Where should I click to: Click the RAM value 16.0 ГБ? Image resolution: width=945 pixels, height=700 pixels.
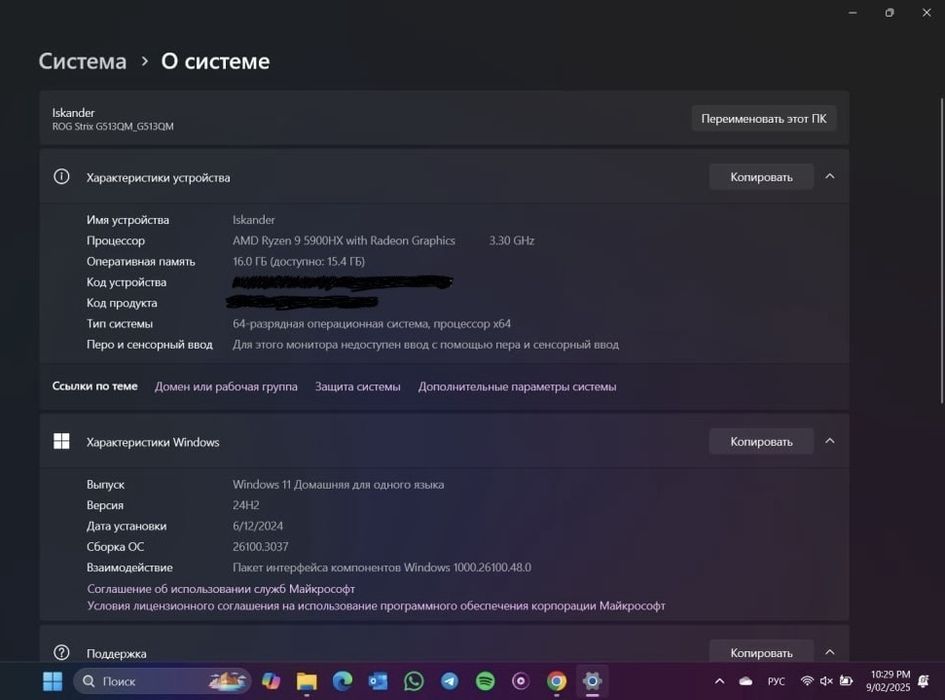(x=298, y=261)
